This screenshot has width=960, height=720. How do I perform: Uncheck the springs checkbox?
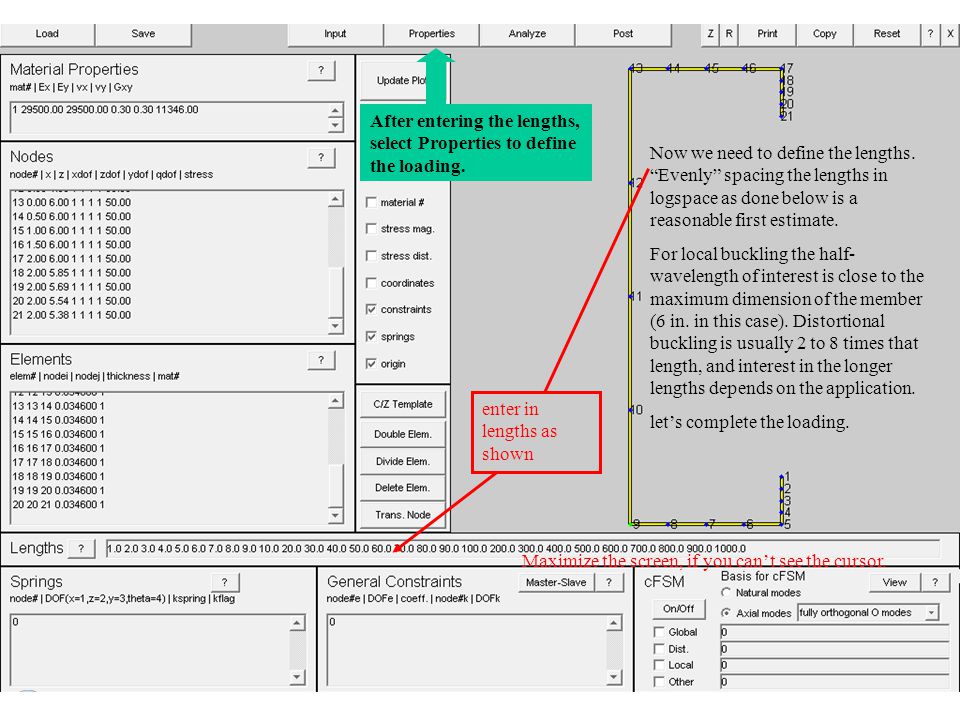[x=371, y=336]
